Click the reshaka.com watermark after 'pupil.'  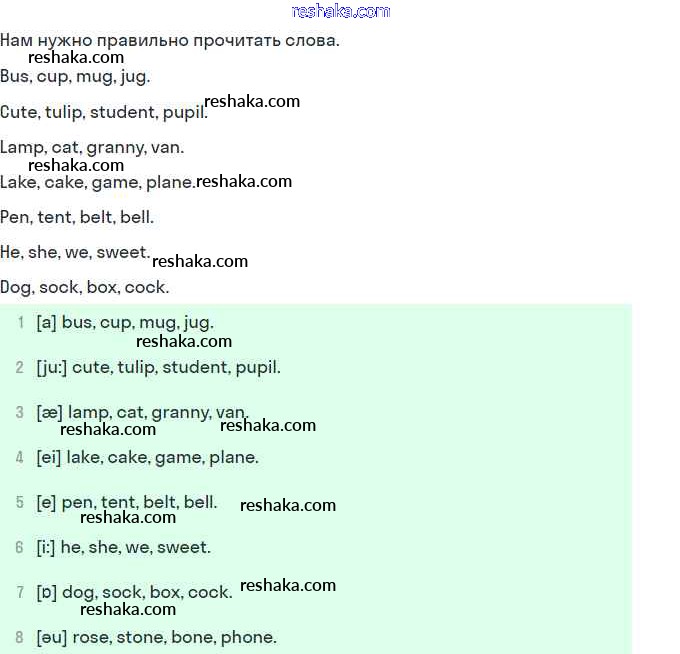(252, 101)
